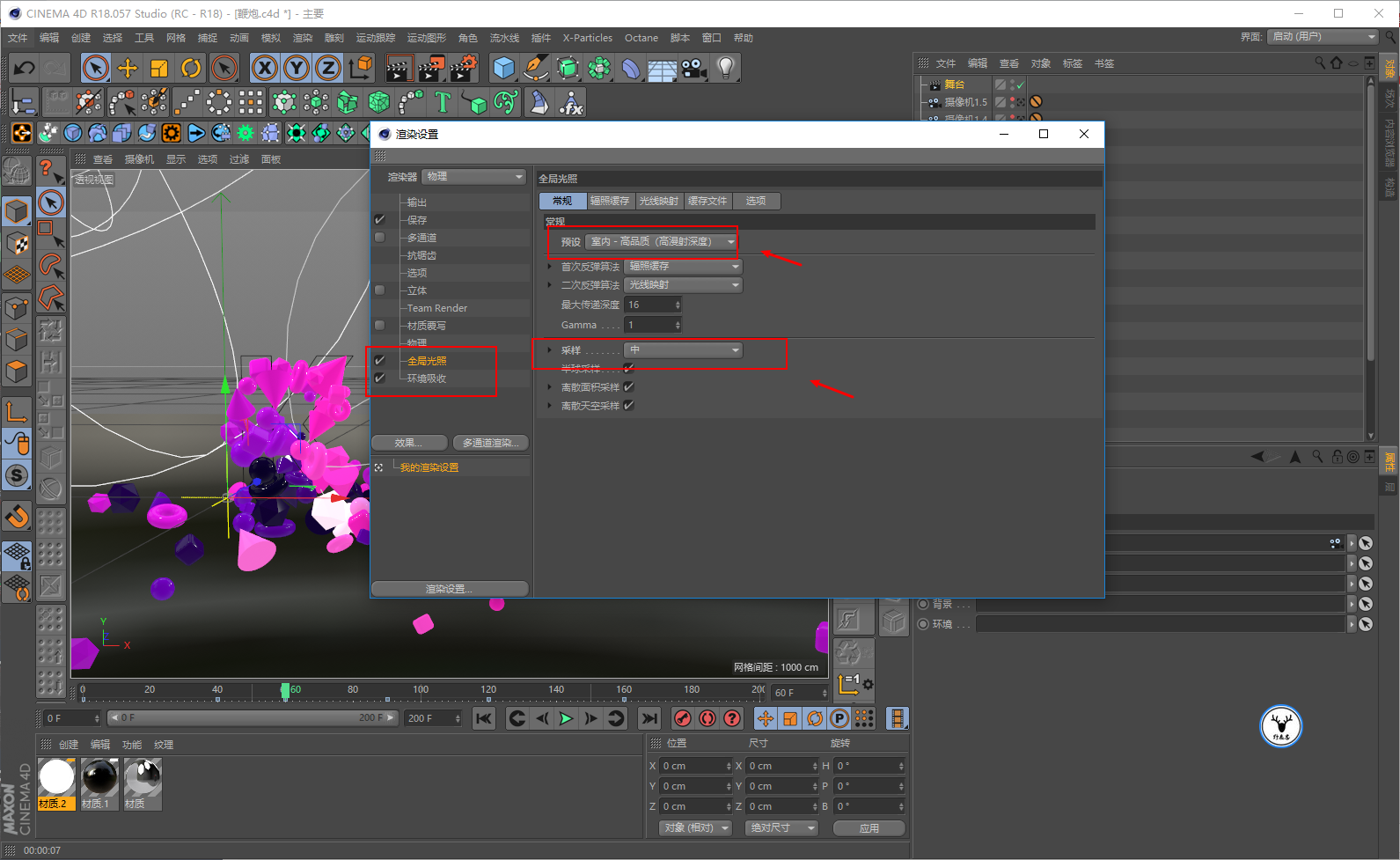The height and width of the screenshot is (860, 1400).
Task: Open the 渲染器 renderer dropdown
Action: point(473,177)
